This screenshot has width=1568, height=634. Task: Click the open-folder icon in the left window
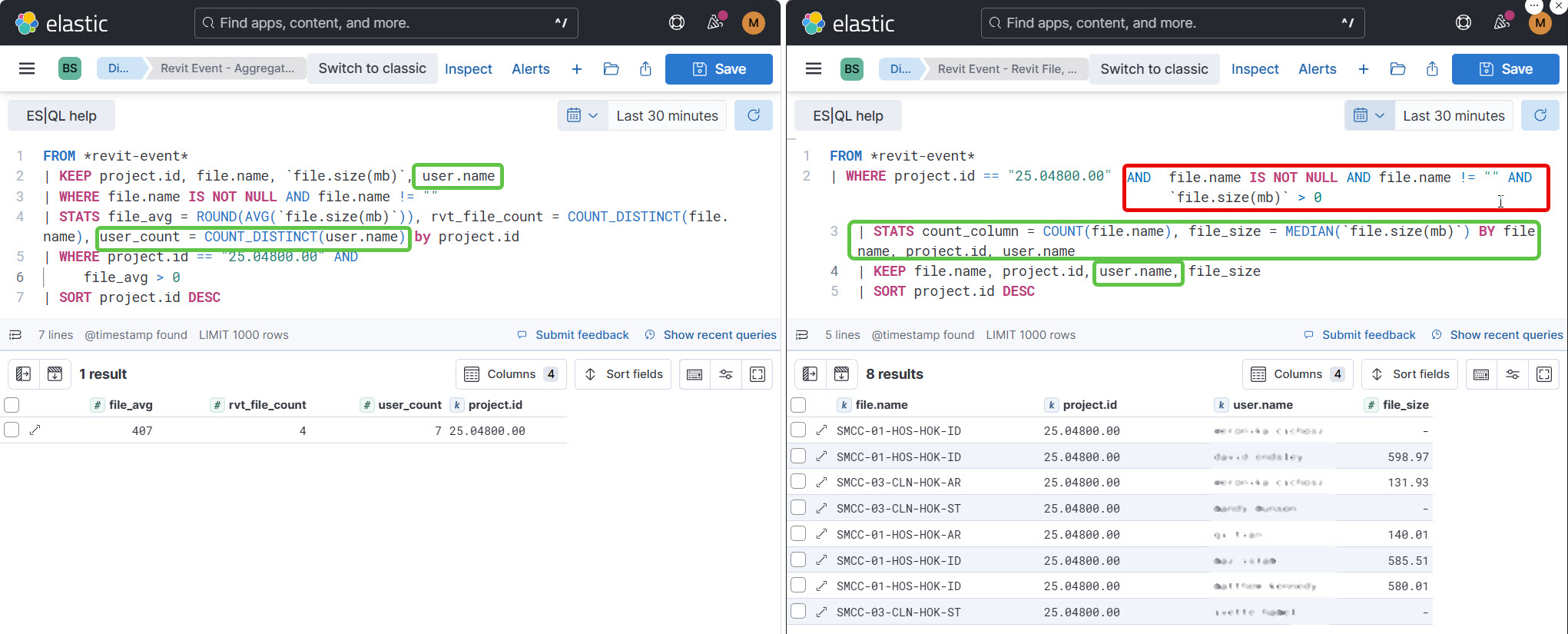612,69
